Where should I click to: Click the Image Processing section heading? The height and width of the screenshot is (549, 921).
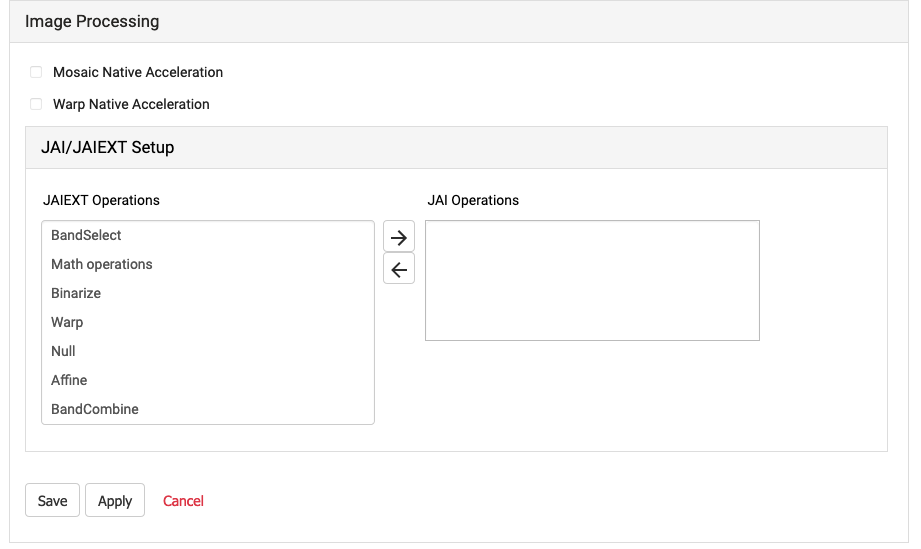pos(92,21)
